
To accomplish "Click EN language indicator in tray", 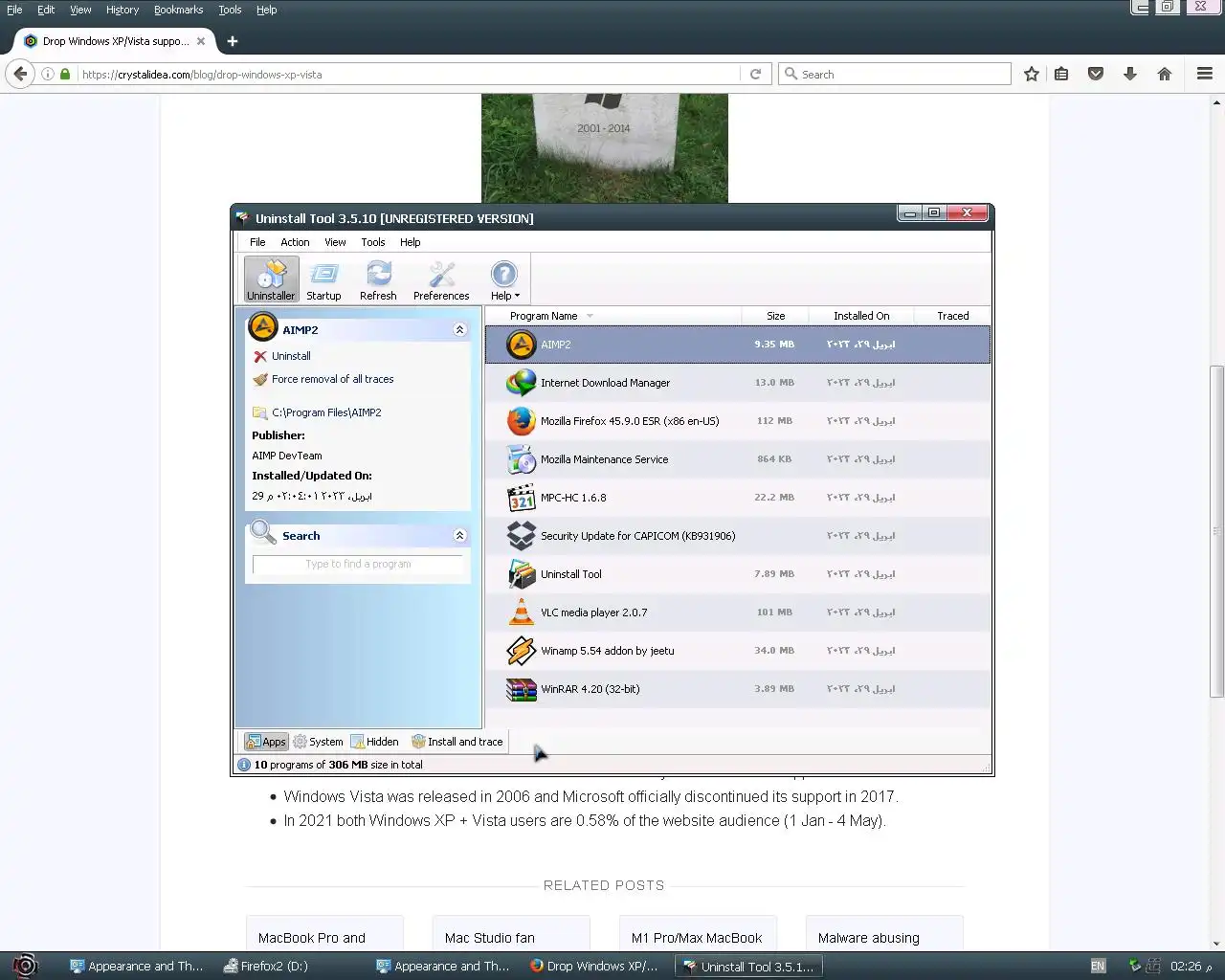I will (x=1098, y=967).
